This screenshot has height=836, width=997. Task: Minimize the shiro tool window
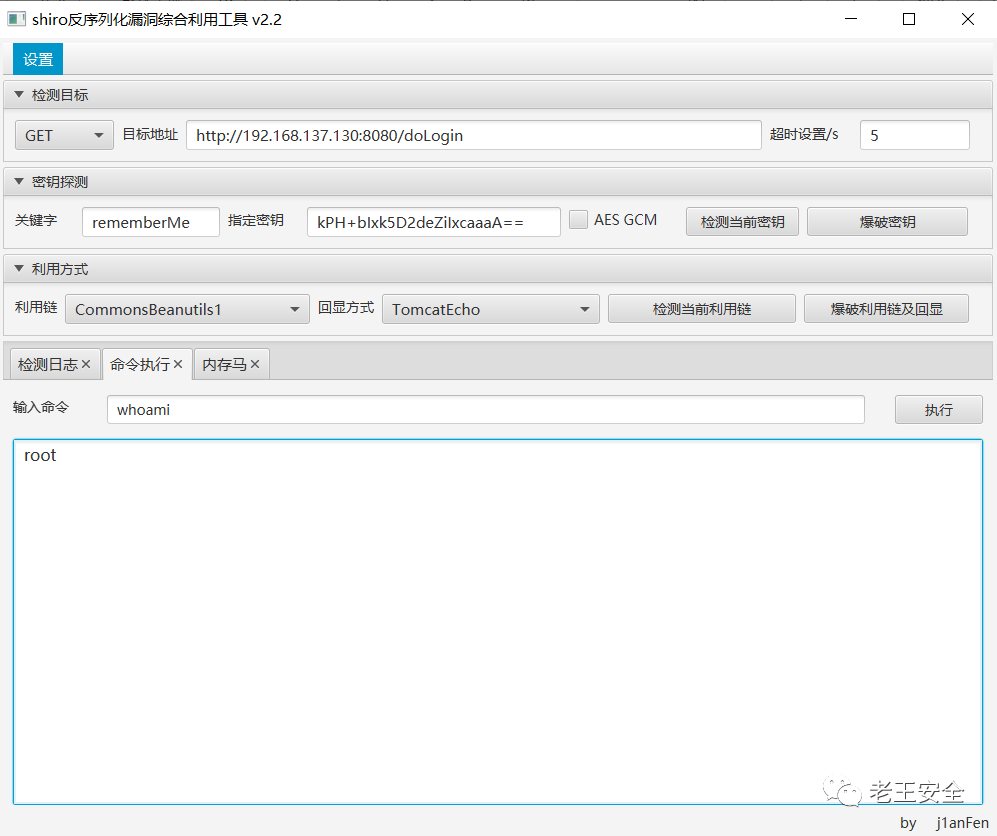851,19
